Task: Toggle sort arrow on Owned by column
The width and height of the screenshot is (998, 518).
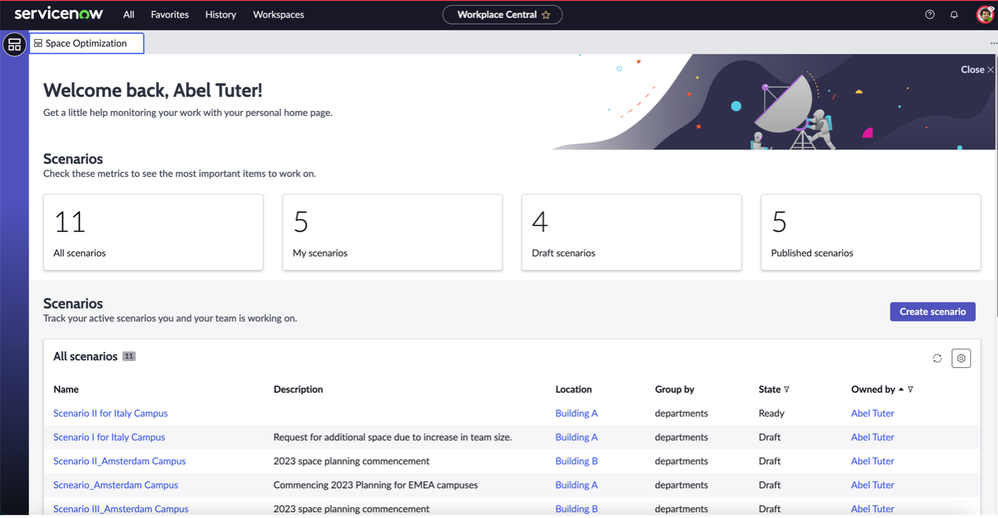Action: tap(901, 390)
